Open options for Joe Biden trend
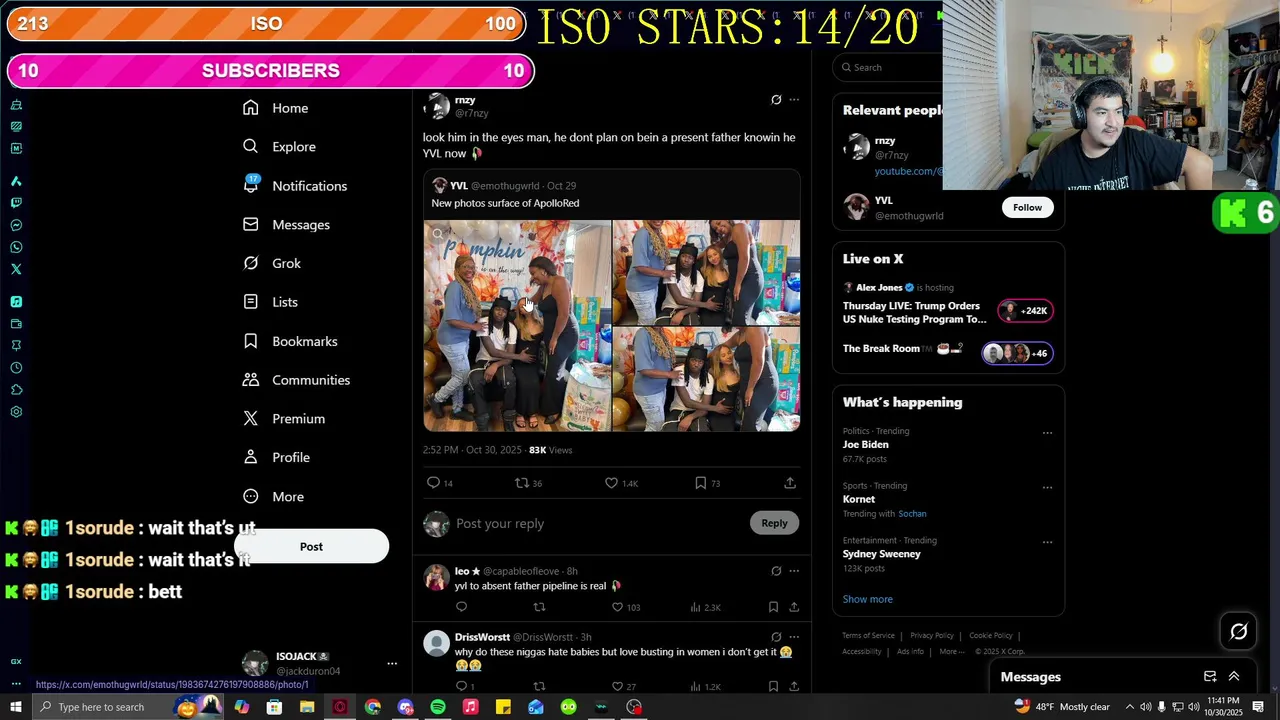 1047,433
